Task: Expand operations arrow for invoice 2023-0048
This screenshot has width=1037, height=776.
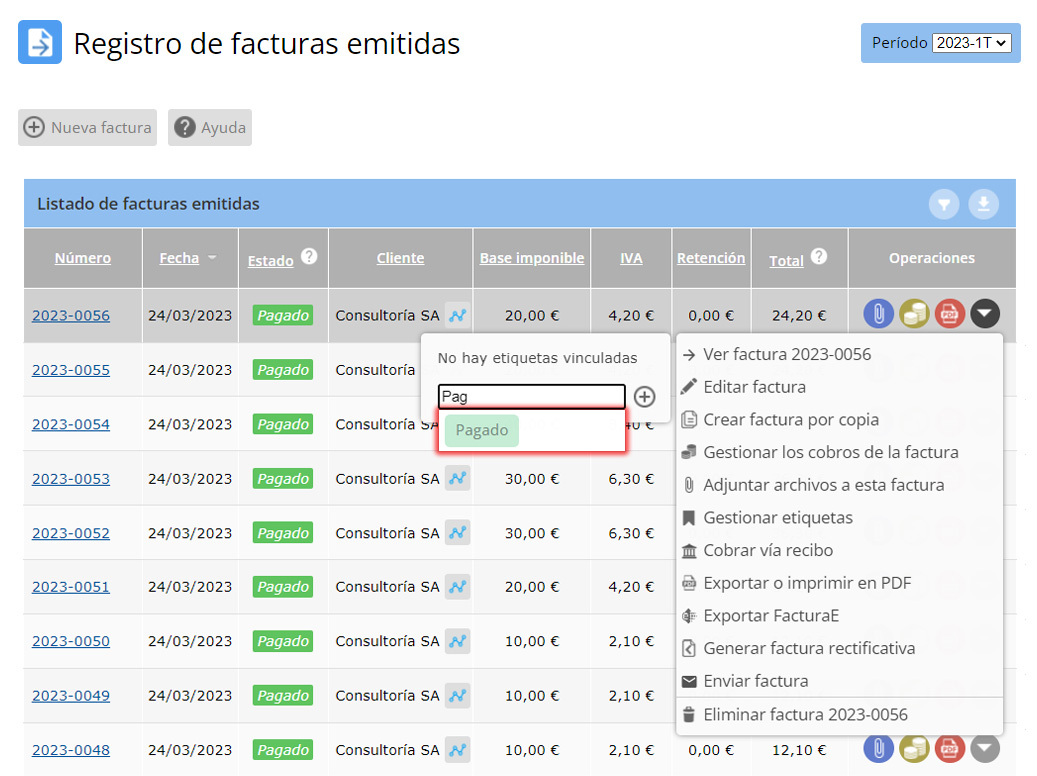Action: (x=985, y=748)
